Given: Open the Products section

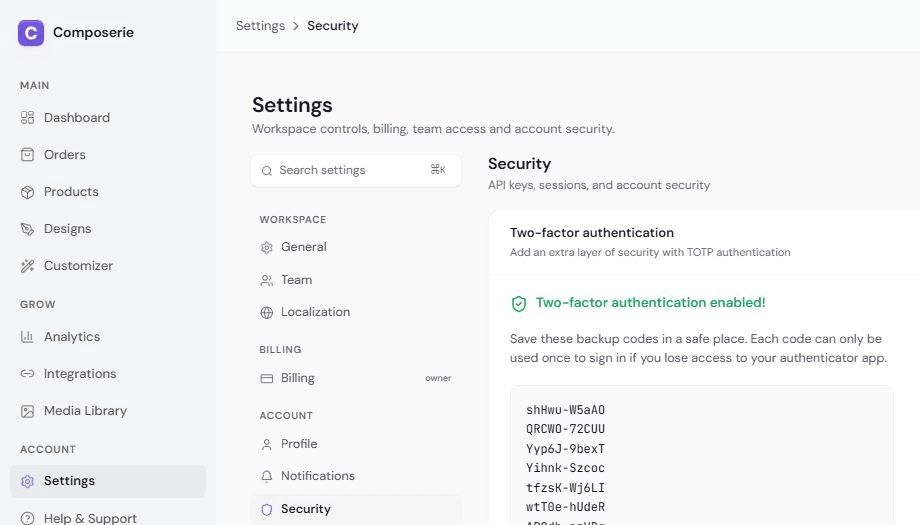Looking at the screenshot, I should coord(108,191).
